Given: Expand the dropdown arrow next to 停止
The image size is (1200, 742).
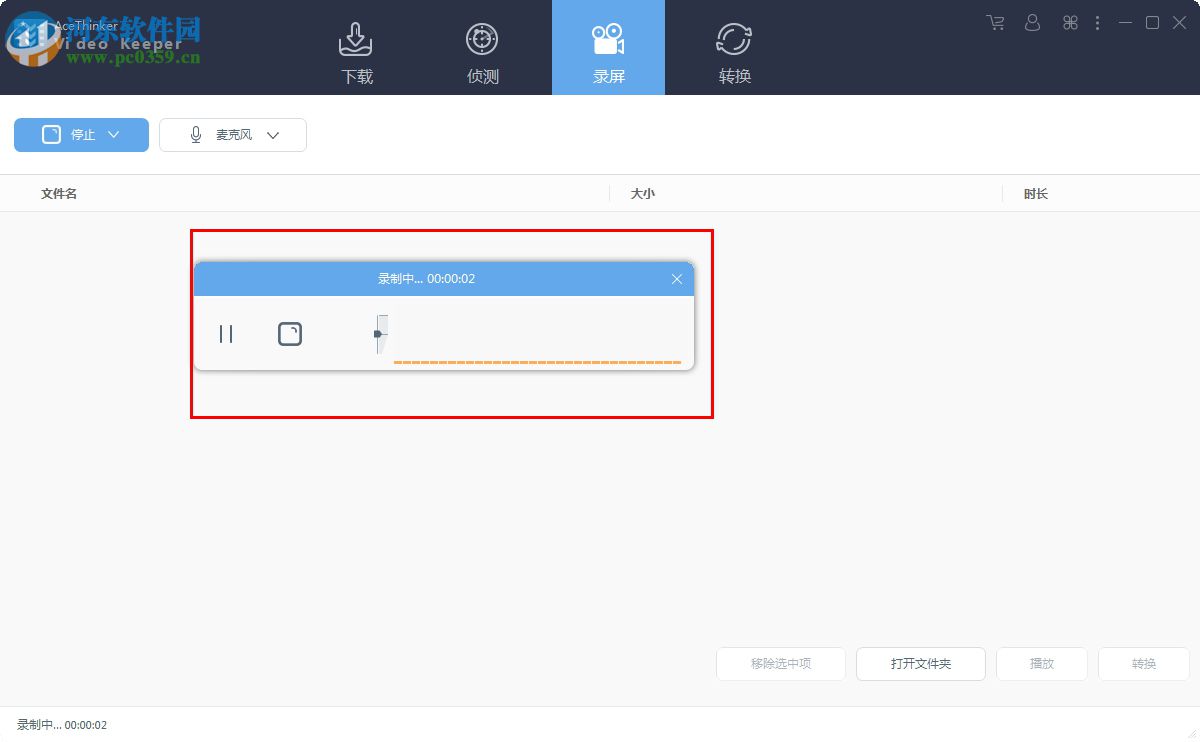Looking at the screenshot, I should [x=113, y=134].
